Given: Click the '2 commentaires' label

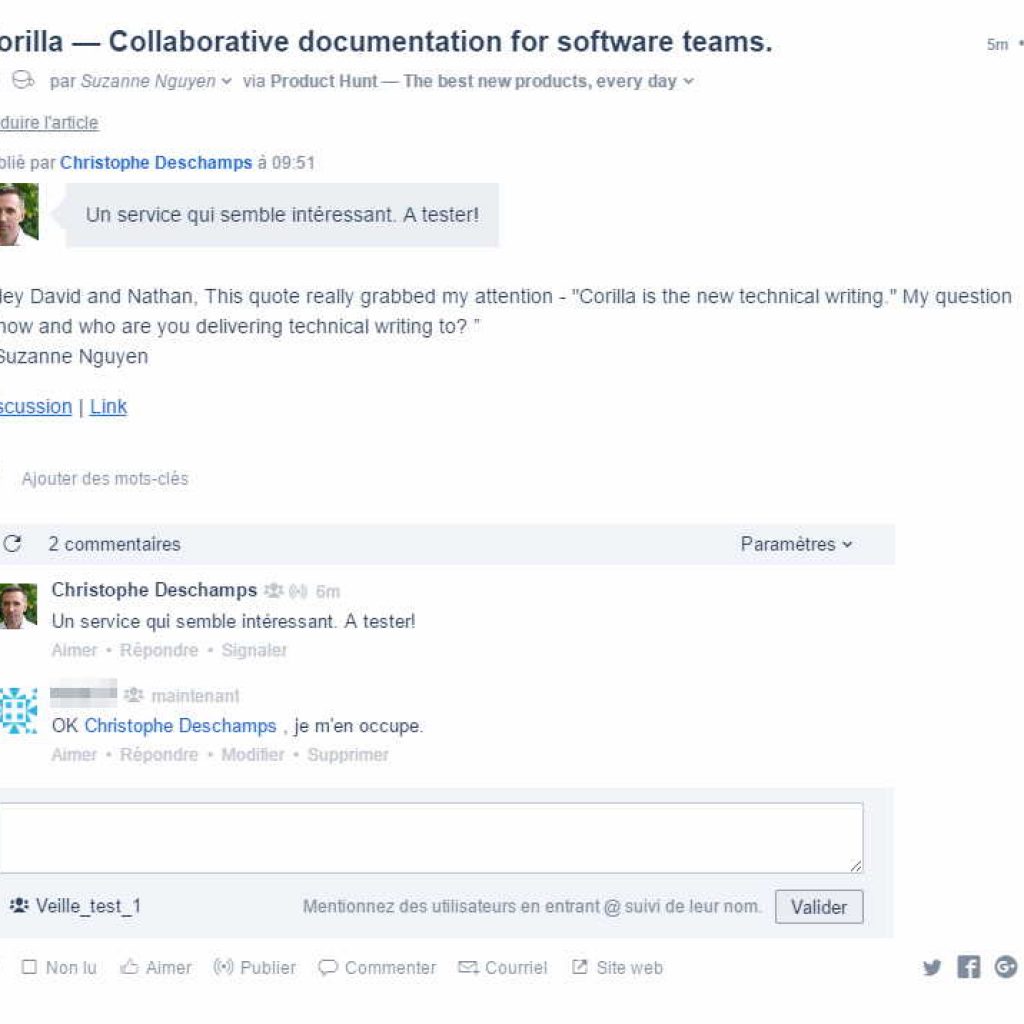Looking at the screenshot, I should tap(114, 544).
